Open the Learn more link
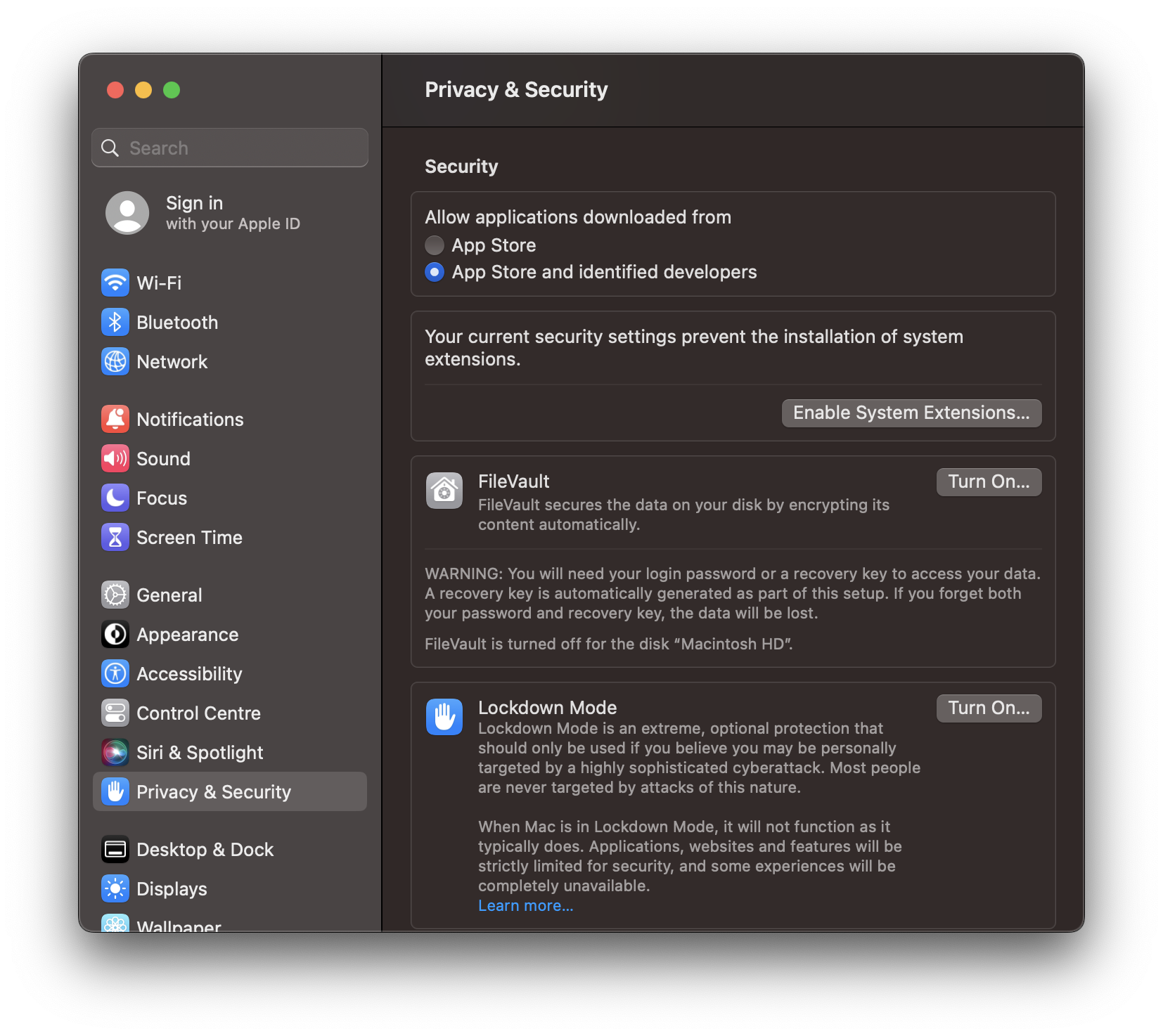1163x1036 pixels. pos(526,906)
